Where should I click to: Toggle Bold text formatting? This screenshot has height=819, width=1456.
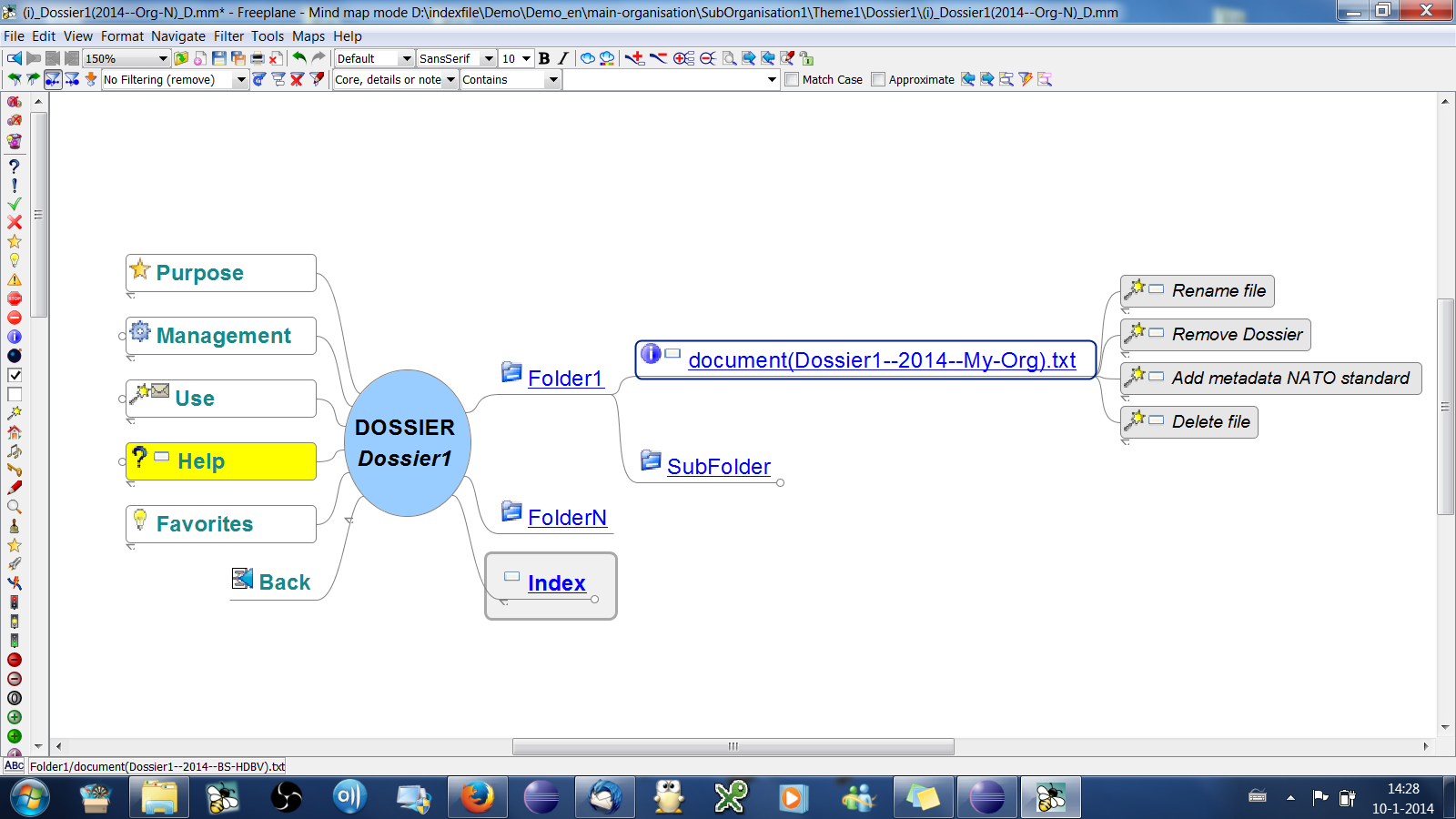[x=544, y=58]
